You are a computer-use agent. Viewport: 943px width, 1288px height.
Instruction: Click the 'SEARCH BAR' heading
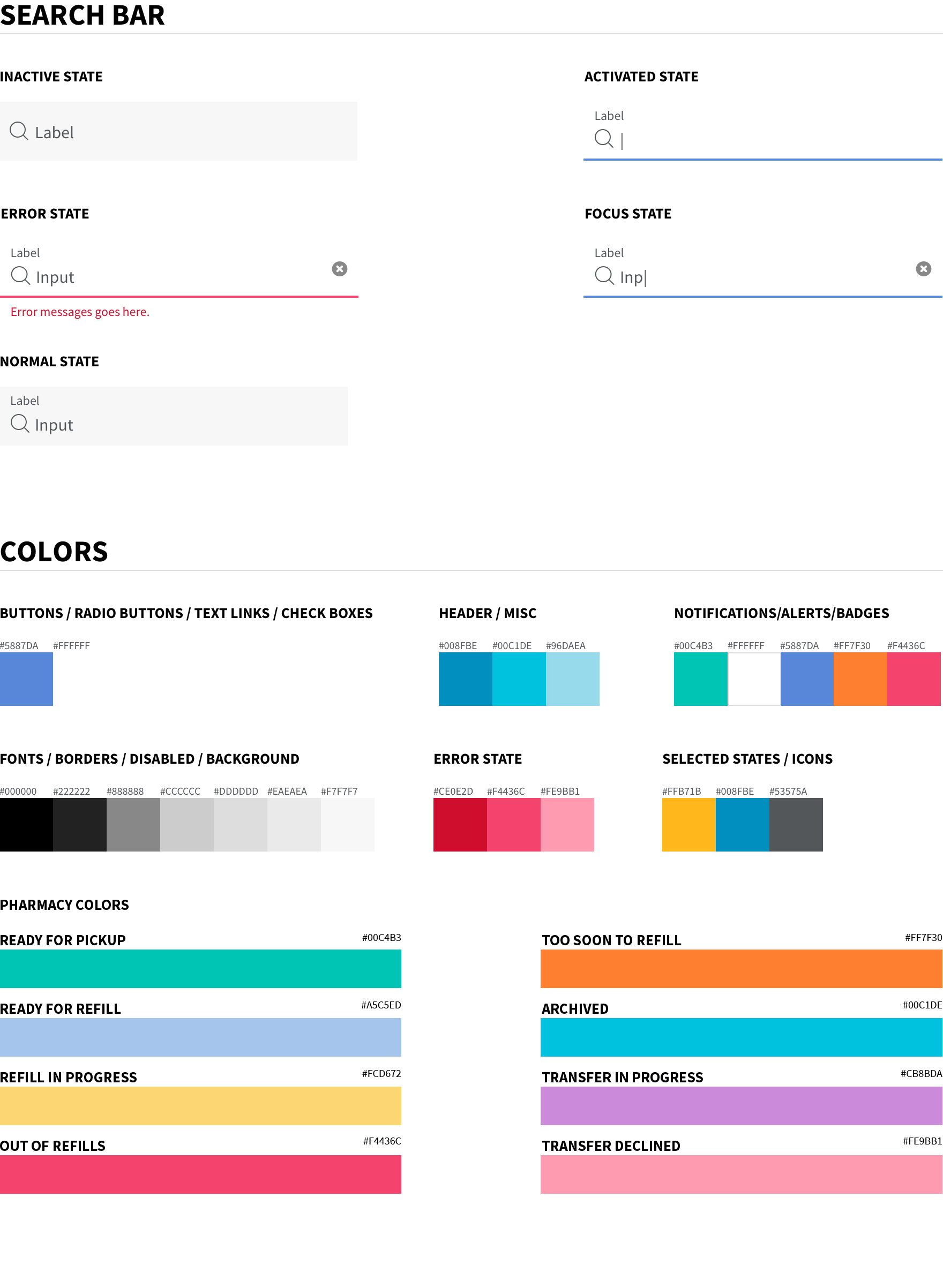point(82,15)
